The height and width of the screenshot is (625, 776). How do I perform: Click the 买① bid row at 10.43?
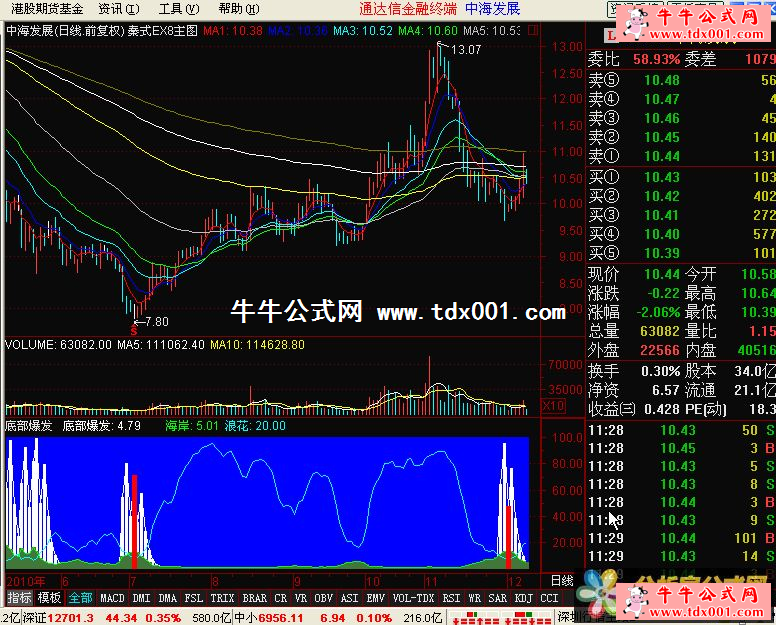681,177
